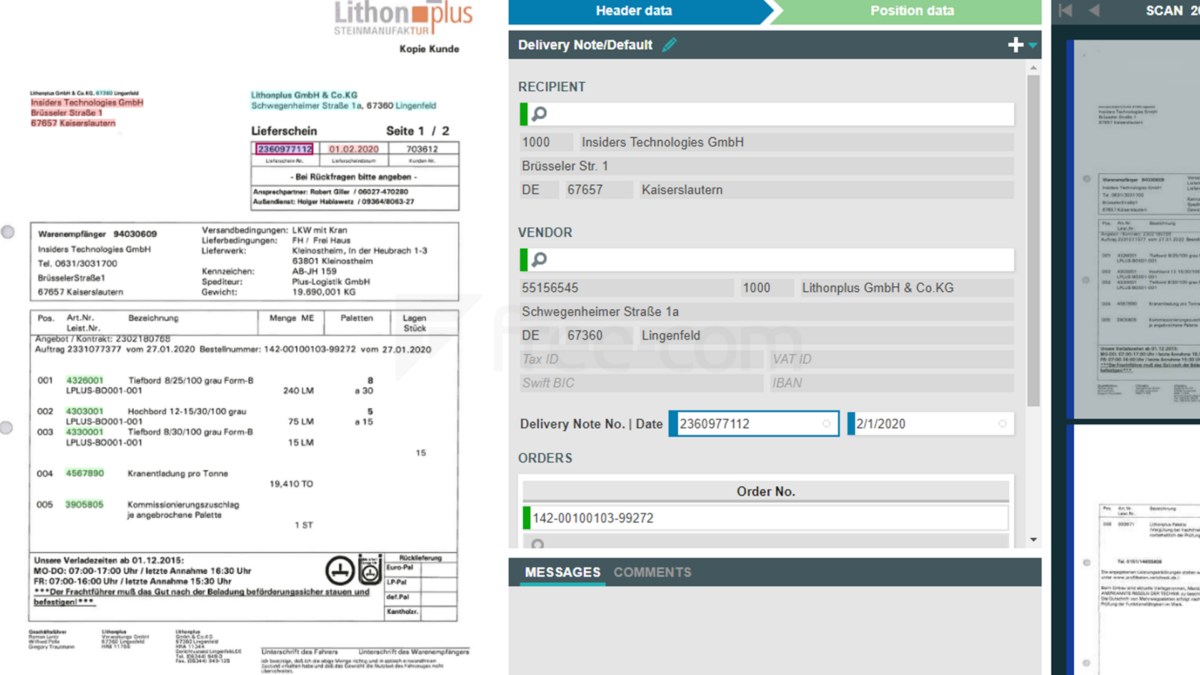Image resolution: width=1200 pixels, height=675 pixels.
Task: Expand the dropdown arrow beside the plus icon
Action: pyautogui.click(x=1033, y=45)
